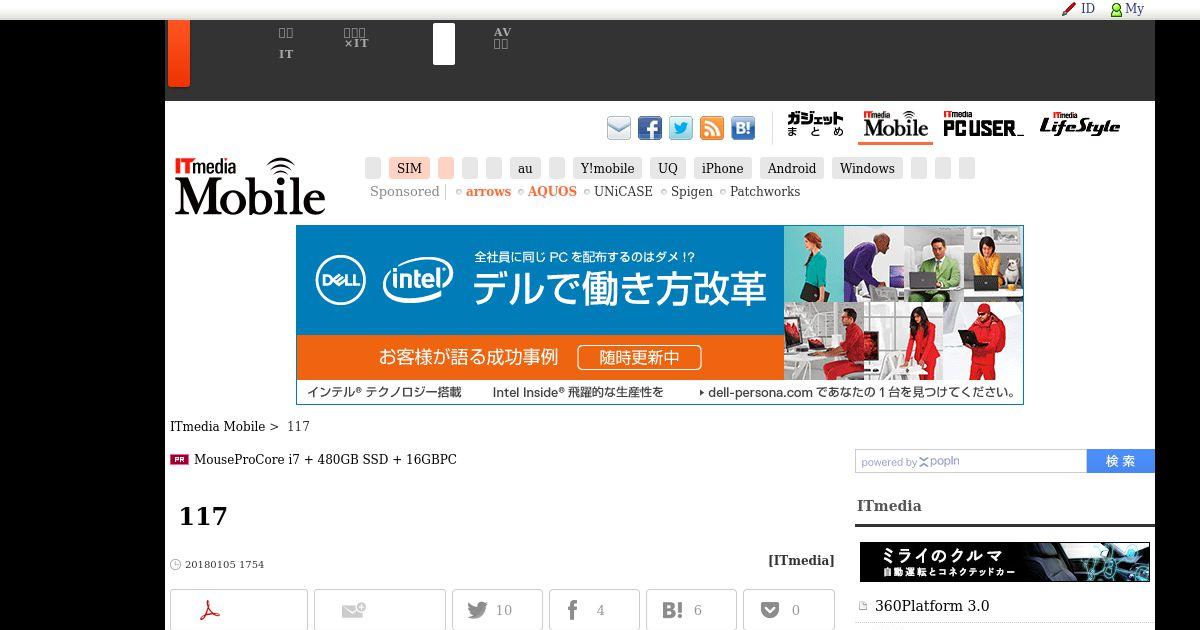Open the 360Platform 3.0 sidebar link
Viewport: 1200px width, 630px height.
(x=932, y=606)
